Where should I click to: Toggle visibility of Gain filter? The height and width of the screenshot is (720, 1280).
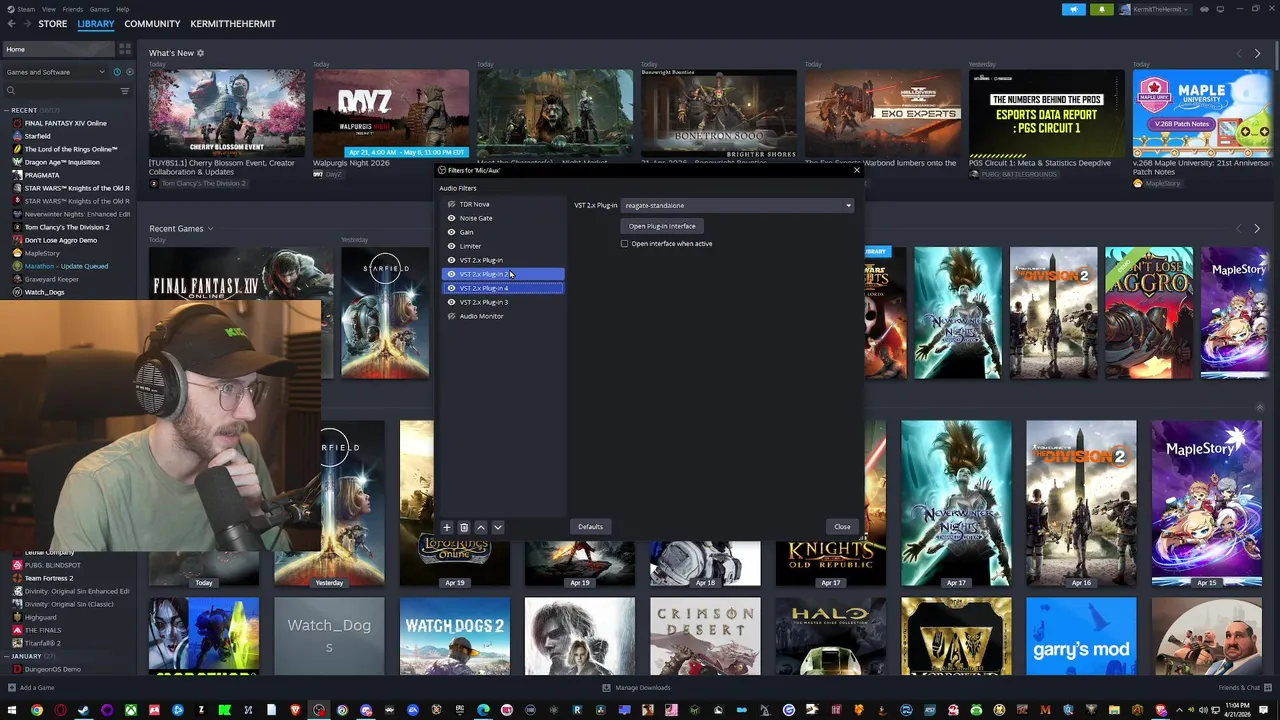click(x=451, y=232)
